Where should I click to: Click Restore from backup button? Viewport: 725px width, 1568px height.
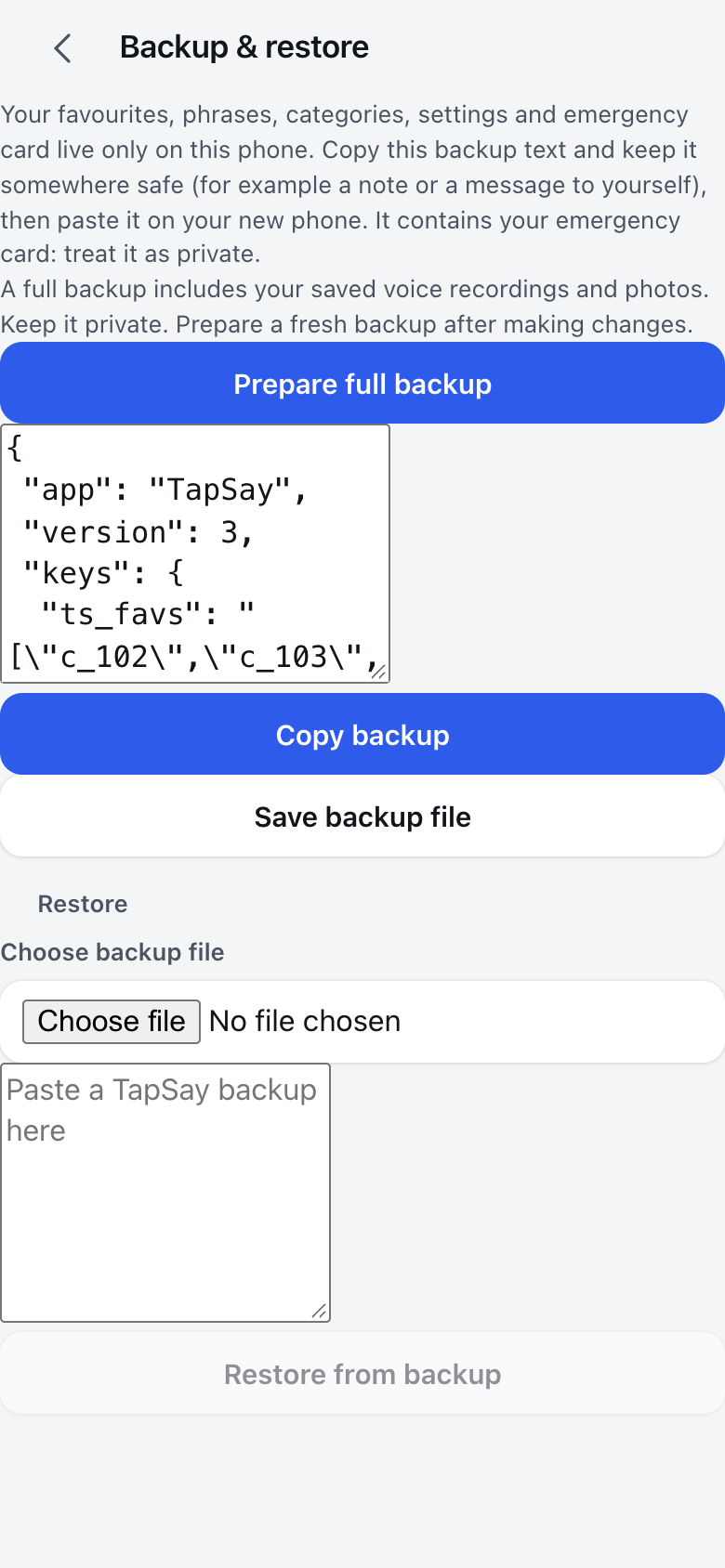362,1374
